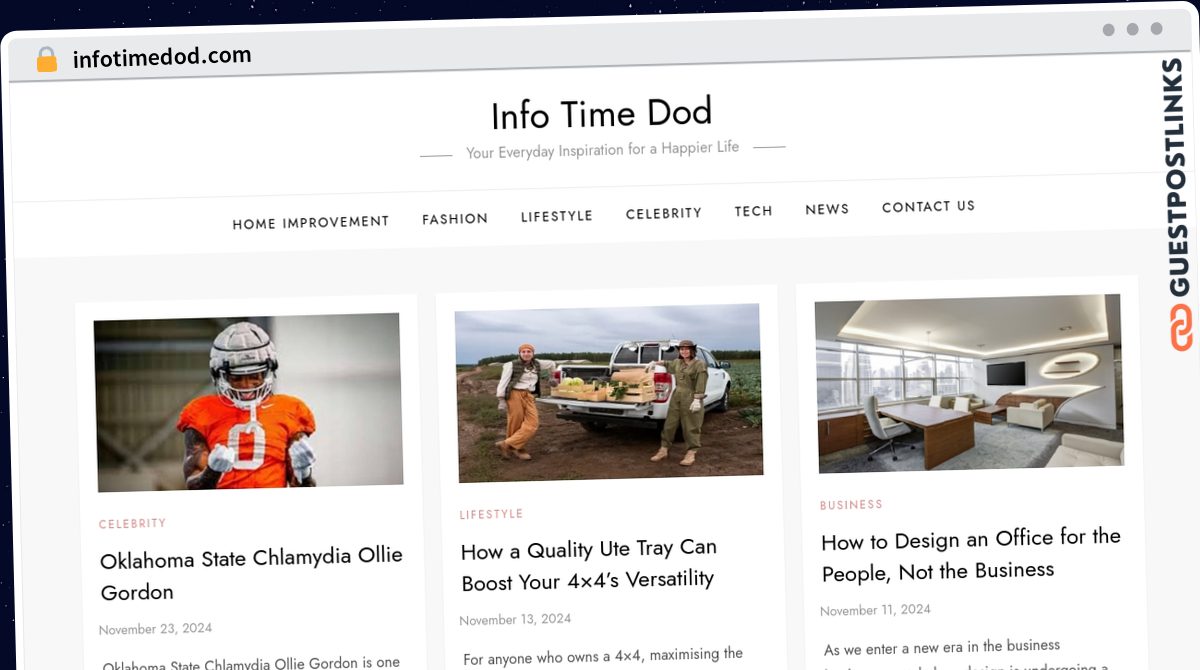Click the Lifestyle category tag on ute card
The width and height of the screenshot is (1200, 670).
click(491, 514)
